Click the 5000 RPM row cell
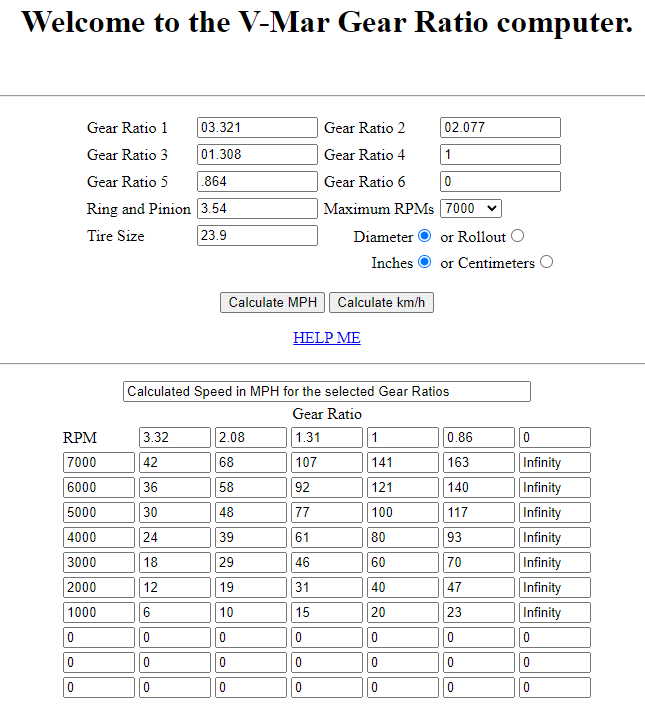Screen dimensions: 645x712 (99, 512)
